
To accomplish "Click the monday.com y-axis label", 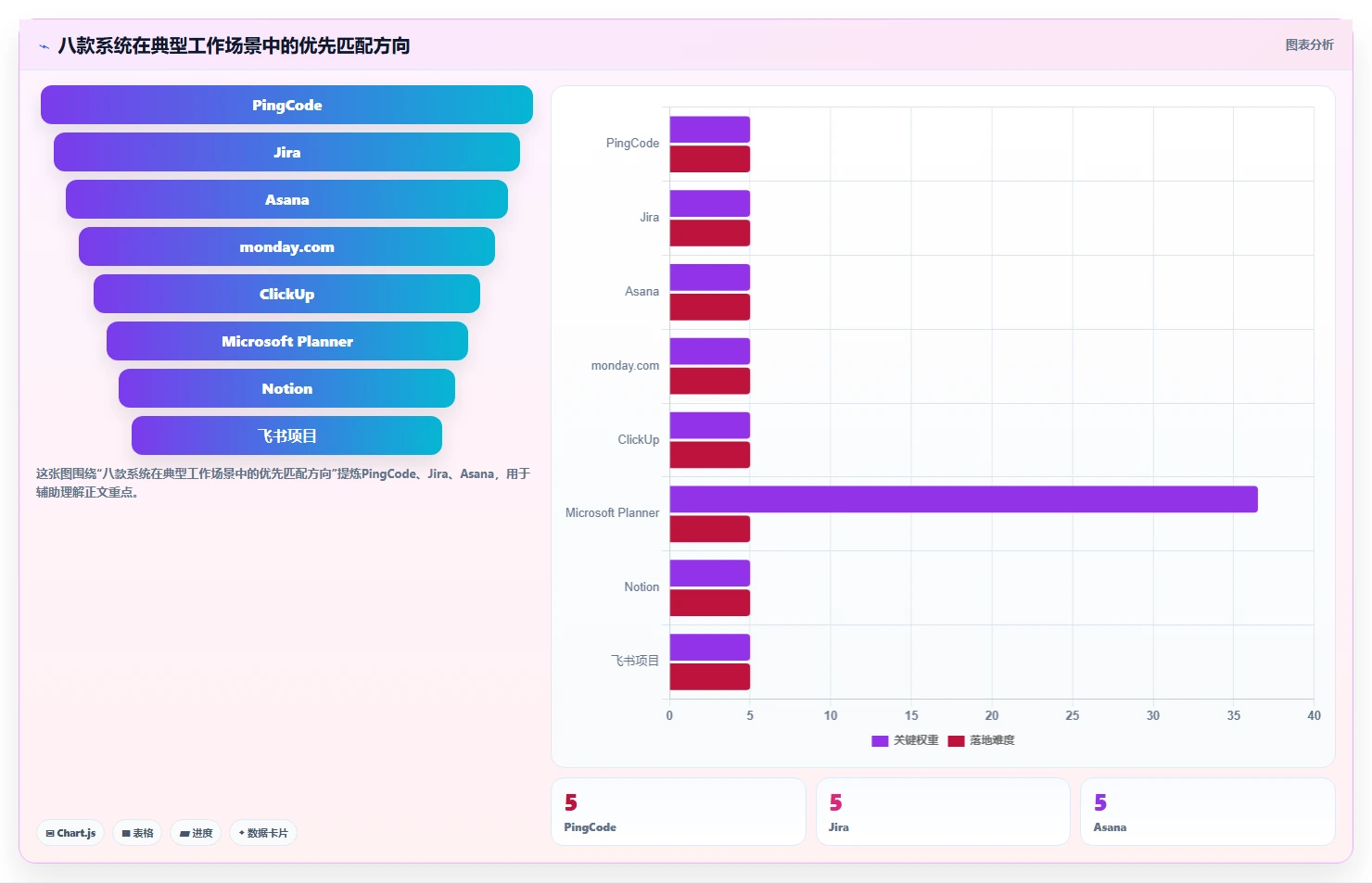I will [625, 366].
